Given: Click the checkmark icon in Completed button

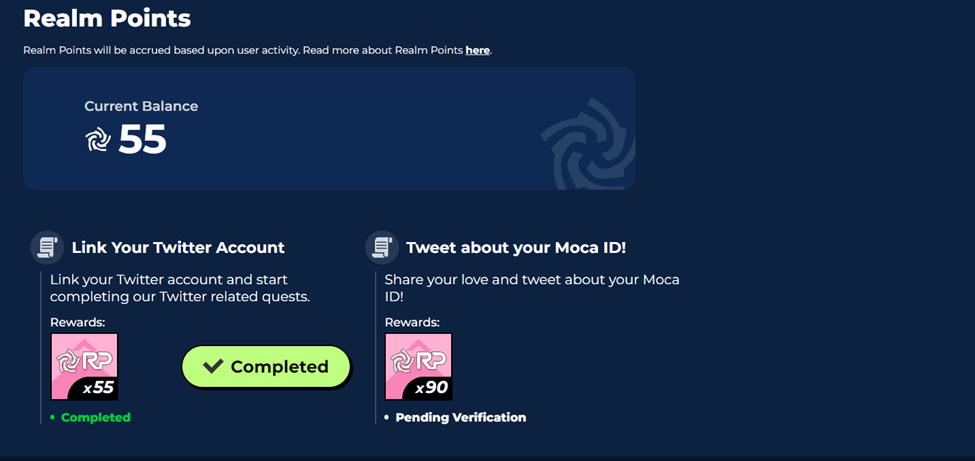Looking at the screenshot, I should pos(213,366).
